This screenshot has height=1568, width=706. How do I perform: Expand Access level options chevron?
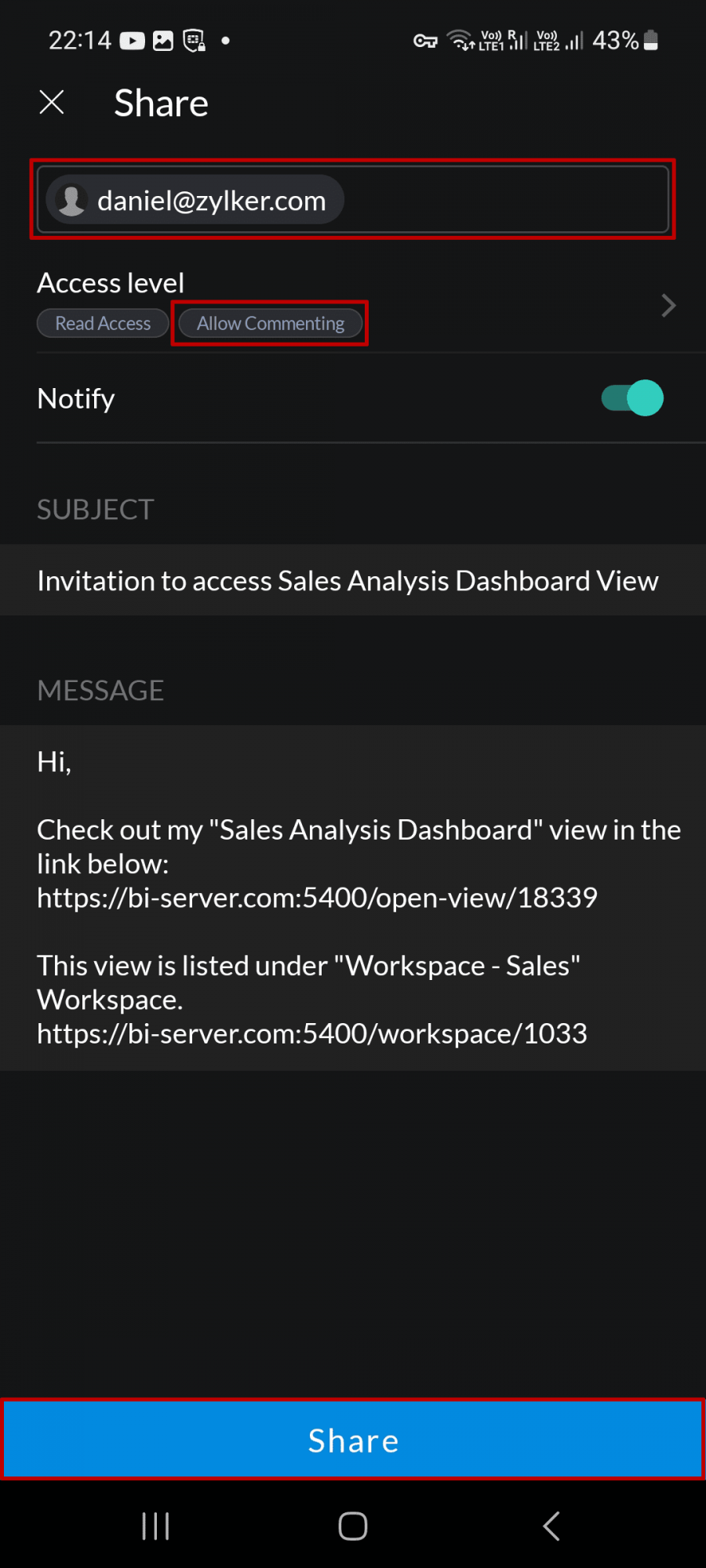point(668,305)
